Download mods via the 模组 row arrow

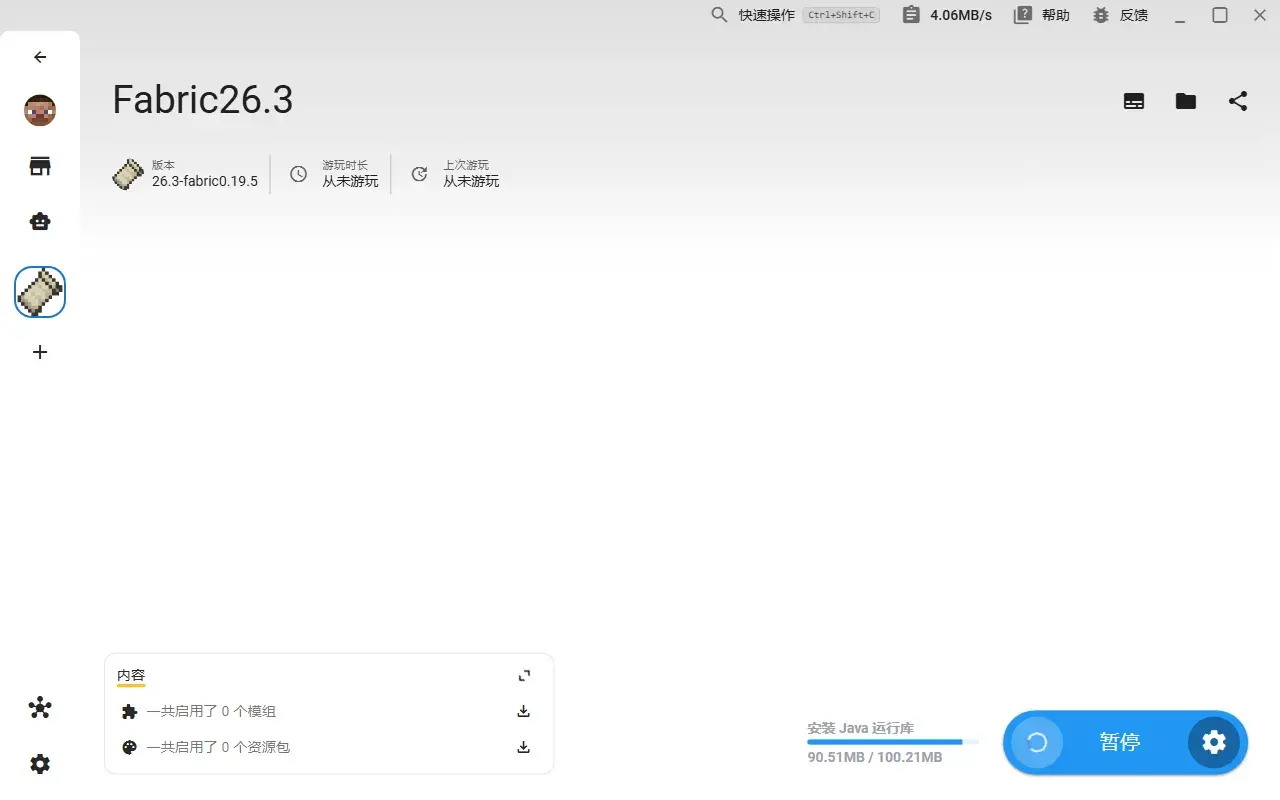click(523, 712)
